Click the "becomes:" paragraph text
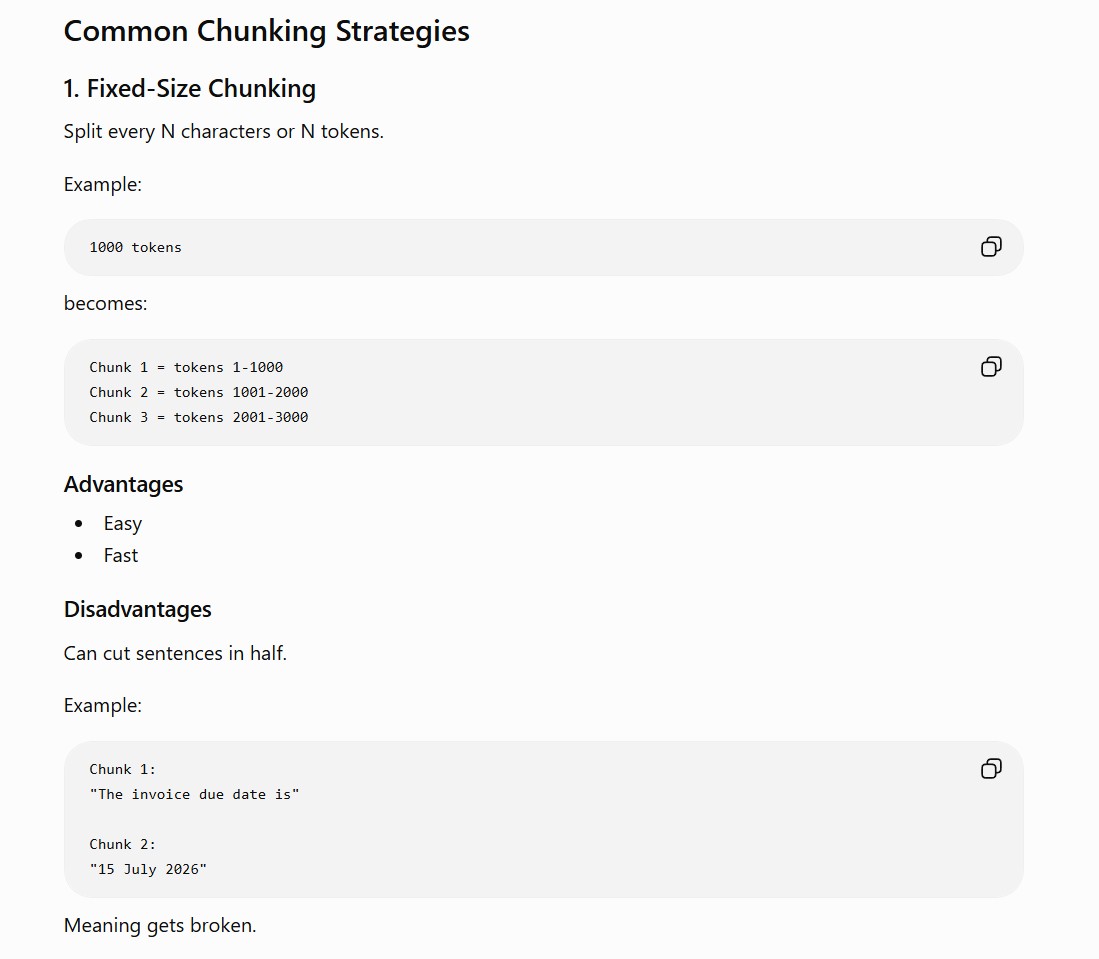 coord(105,304)
